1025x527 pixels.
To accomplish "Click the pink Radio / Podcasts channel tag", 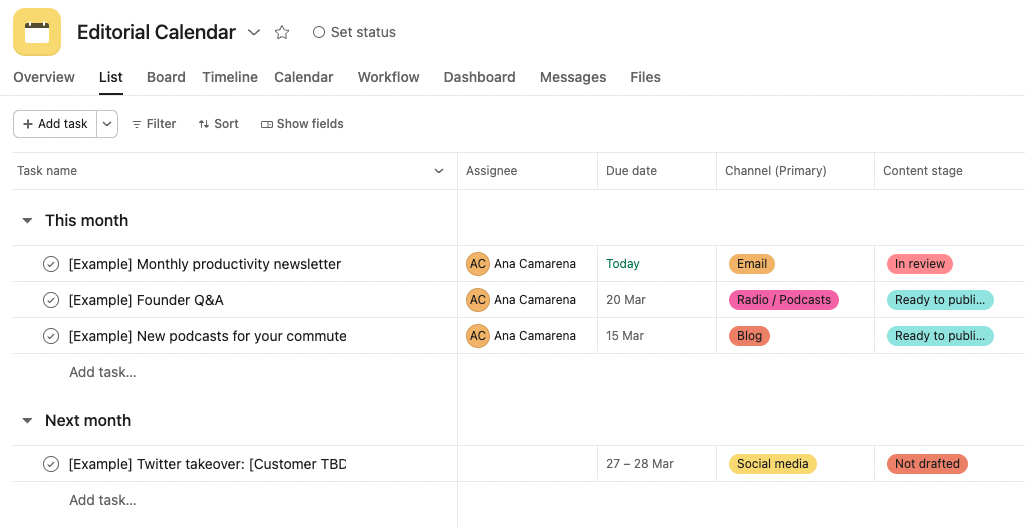I will (783, 300).
